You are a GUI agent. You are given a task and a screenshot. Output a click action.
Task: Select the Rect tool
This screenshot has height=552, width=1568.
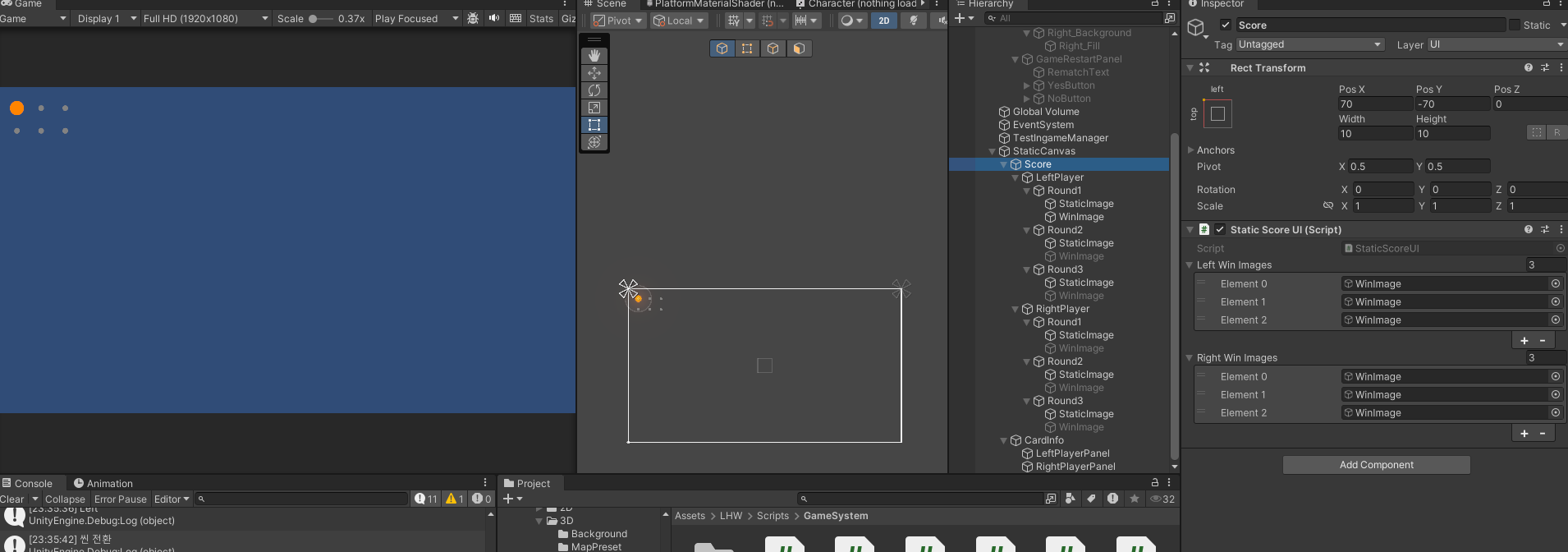(594, 125)
